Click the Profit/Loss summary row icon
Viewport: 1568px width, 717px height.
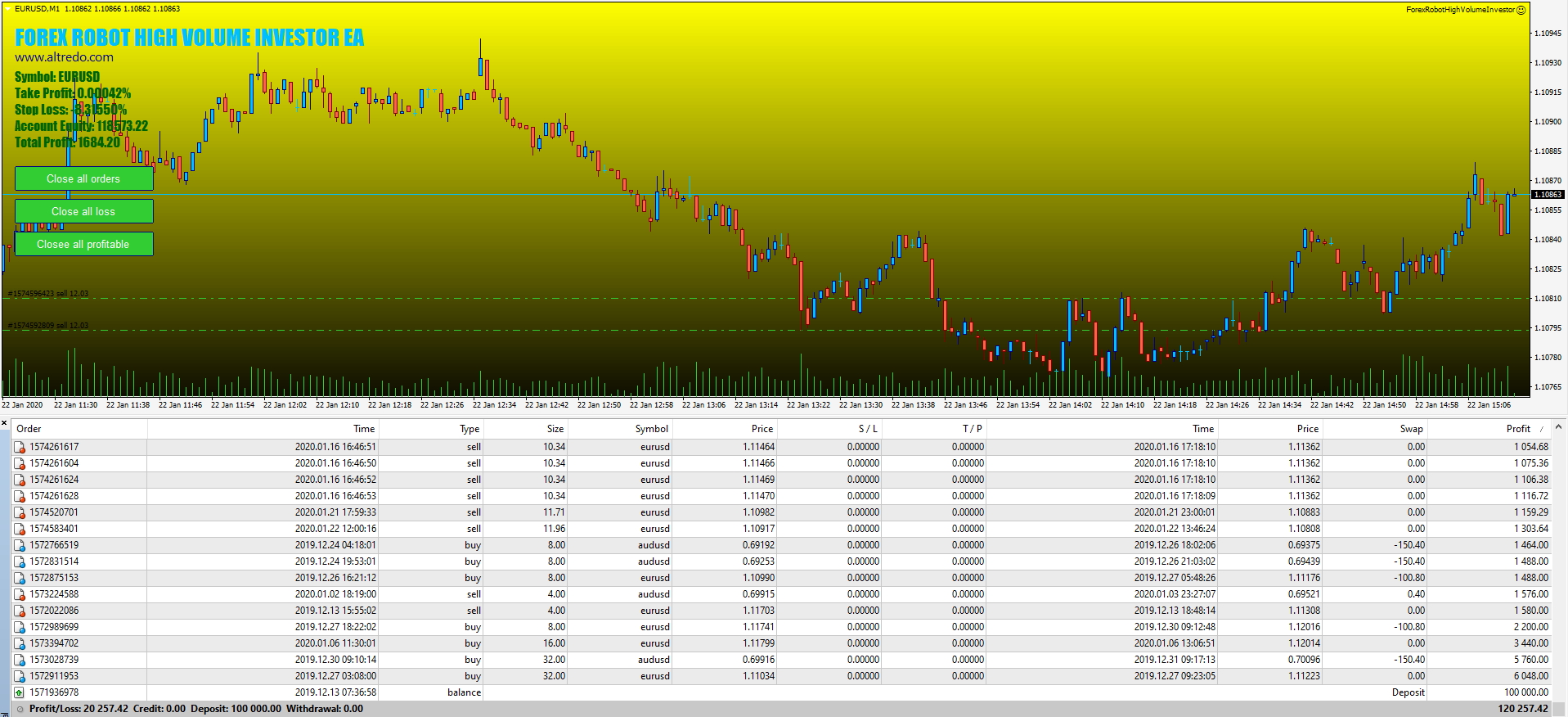(x=20, y=709)
